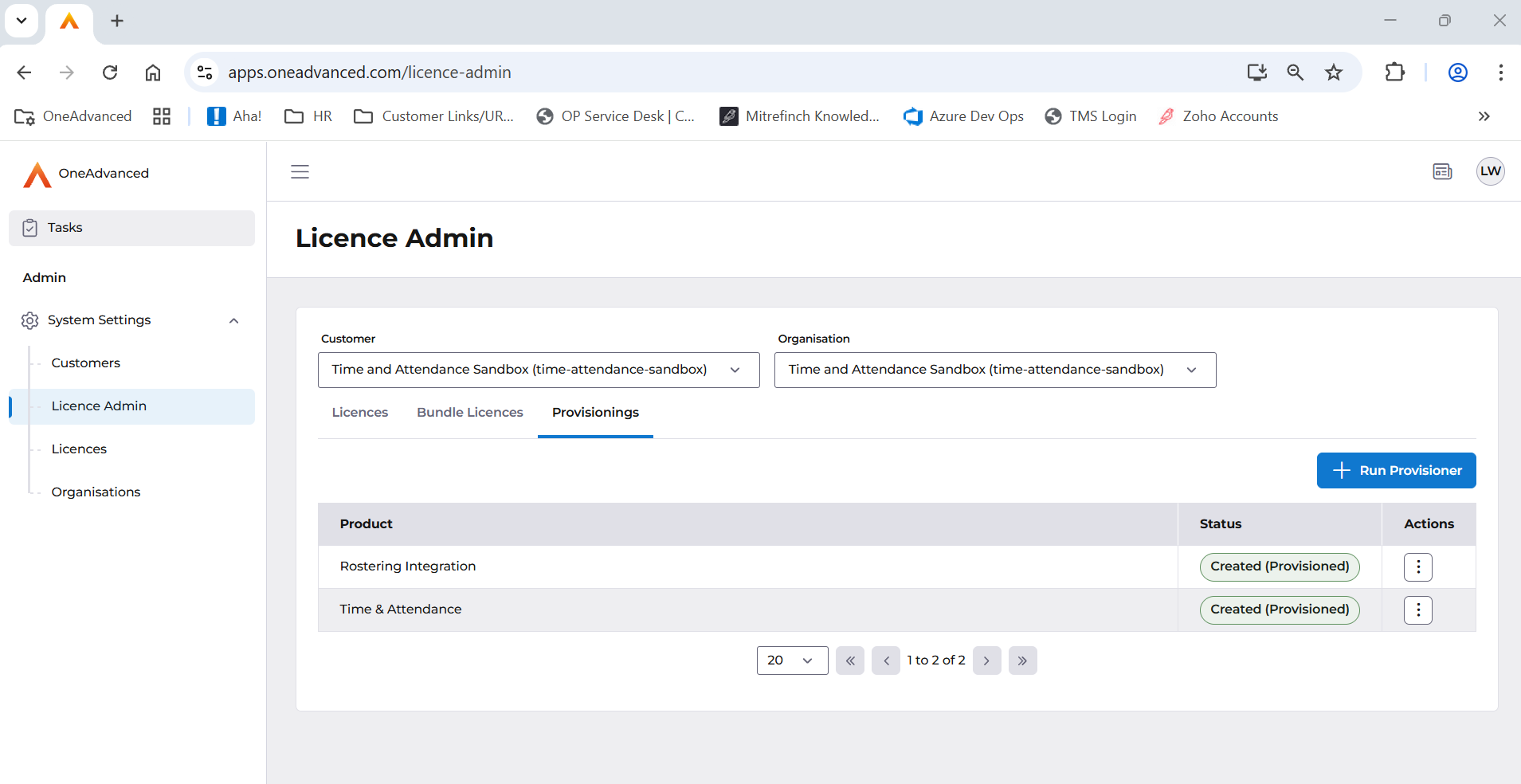Go to the last page of results

click(x=1022, y=661)
